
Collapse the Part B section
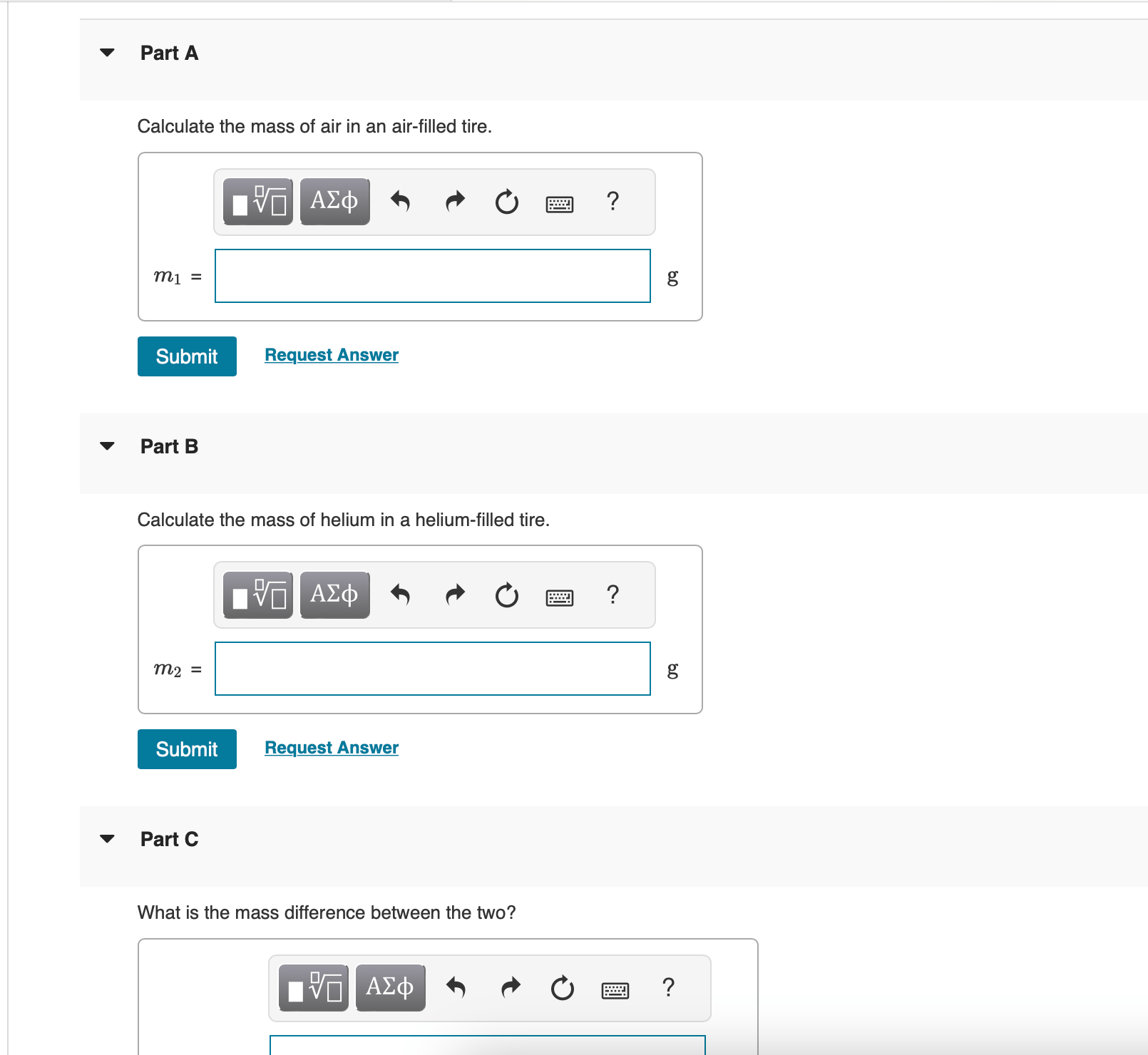[107, 446]
